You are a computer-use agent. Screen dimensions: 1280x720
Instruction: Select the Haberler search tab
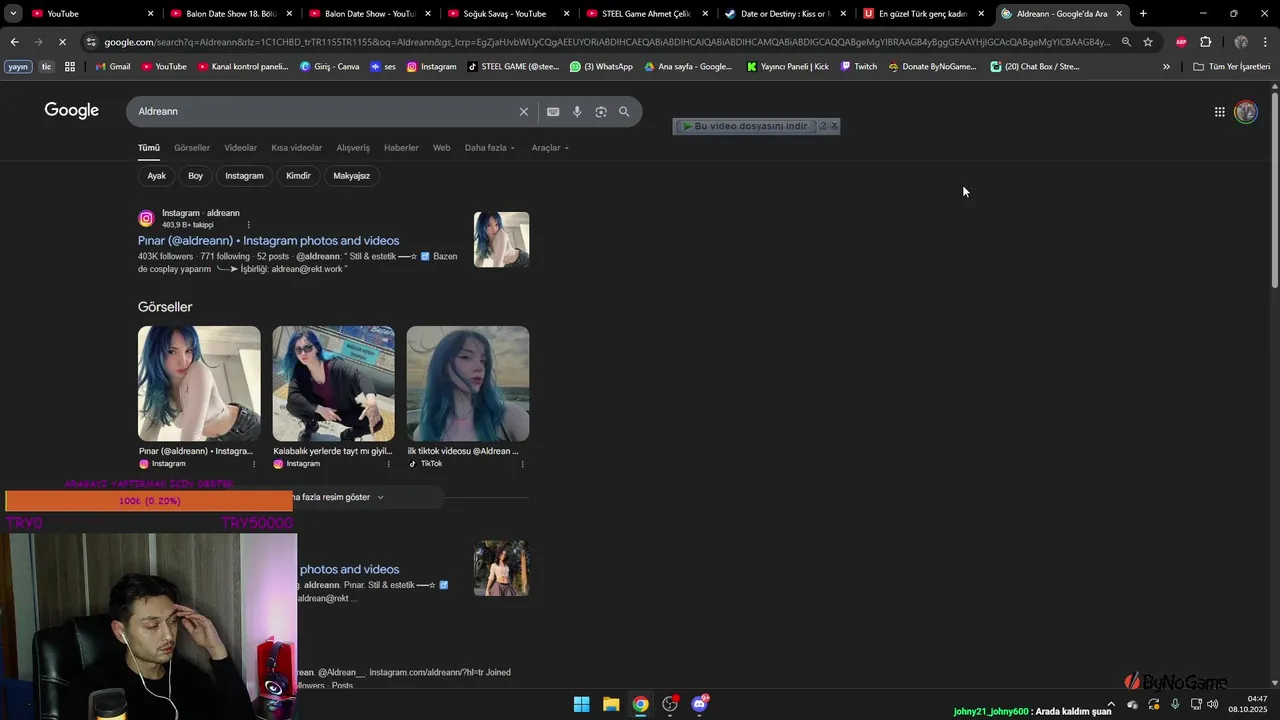pyautogui.click(x=401, y=148)
